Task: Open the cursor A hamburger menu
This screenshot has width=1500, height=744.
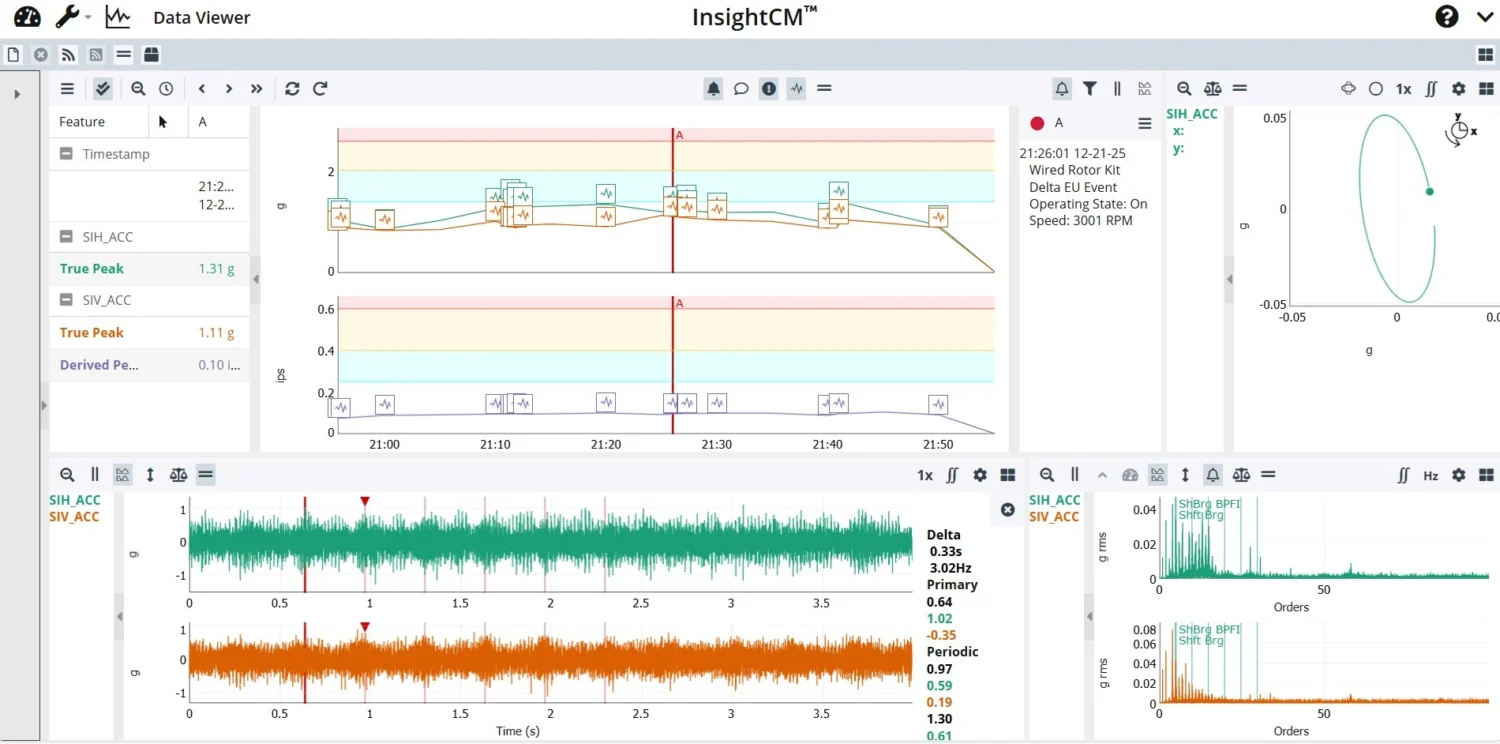Action: click(x=1145, y=123)
